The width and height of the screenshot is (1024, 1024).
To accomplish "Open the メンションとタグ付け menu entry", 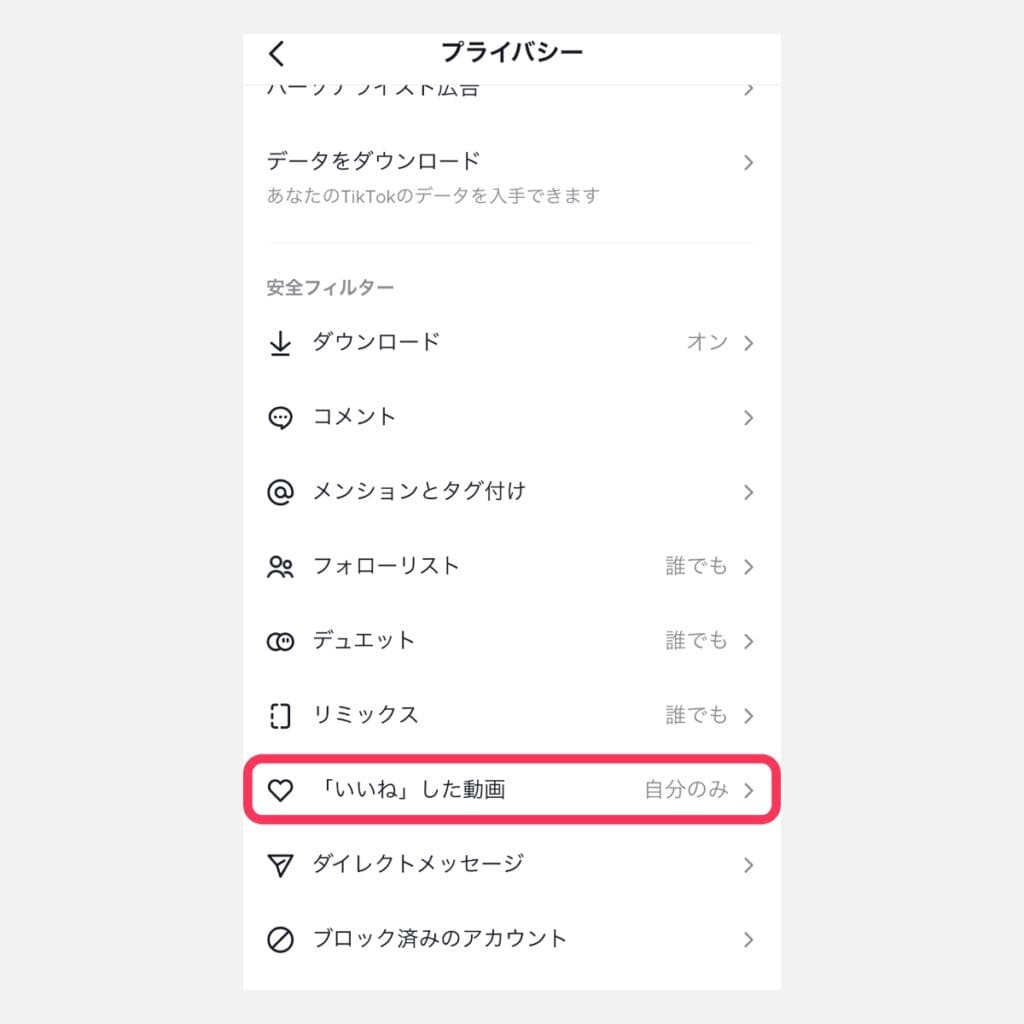I will click(511, 492).
